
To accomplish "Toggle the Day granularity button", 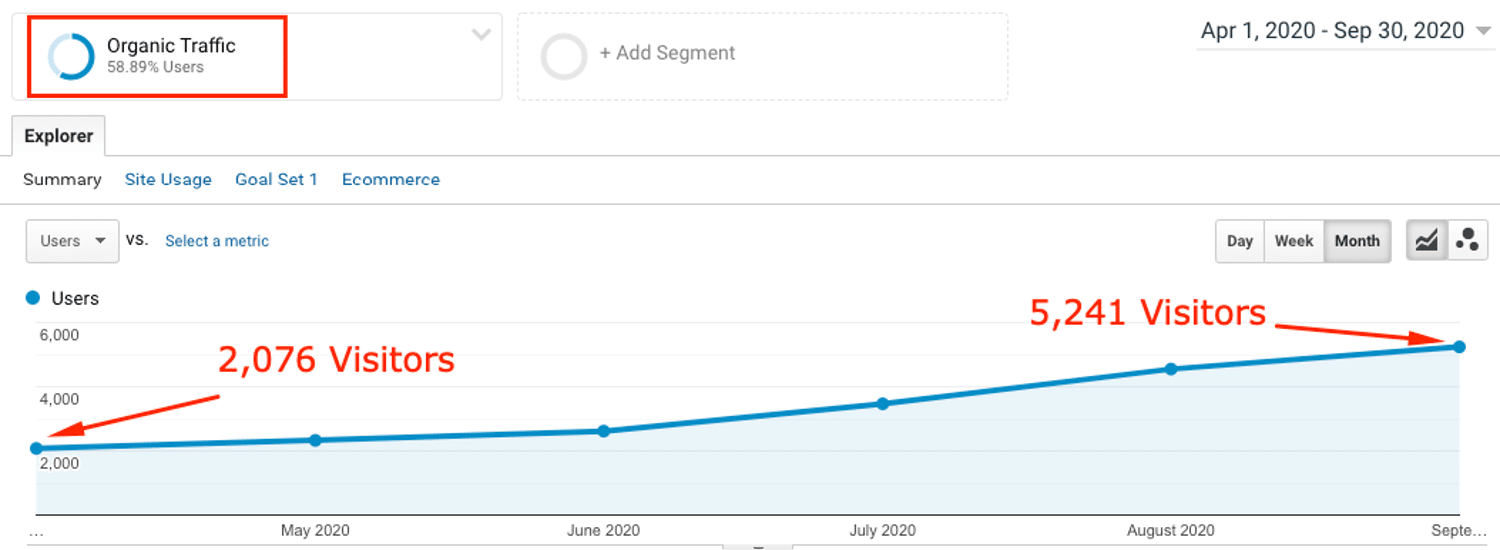I will coord(1240,241).
